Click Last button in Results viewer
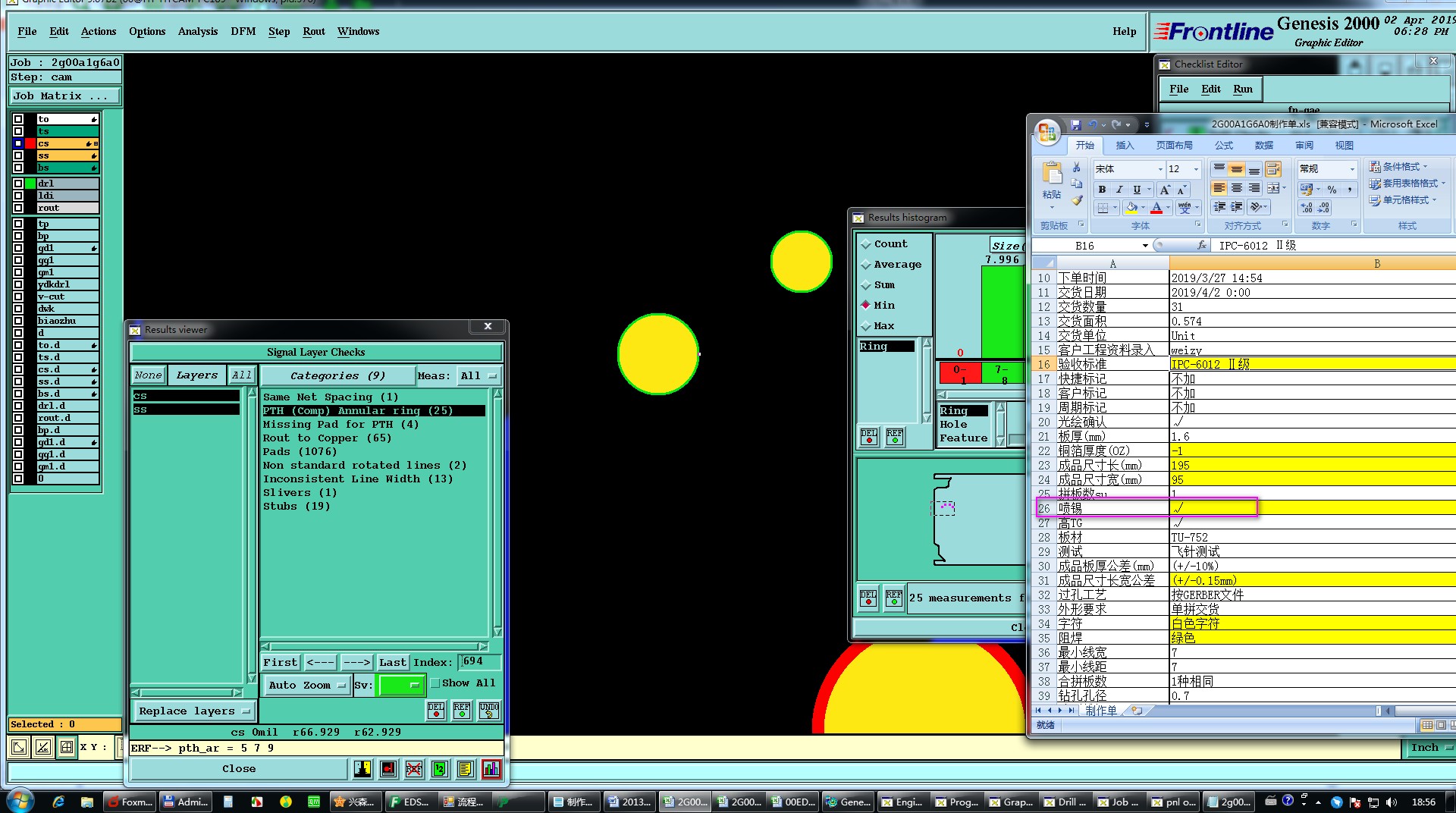Image resolution: width=1456 pixels, height=813 pixels. 393,663
